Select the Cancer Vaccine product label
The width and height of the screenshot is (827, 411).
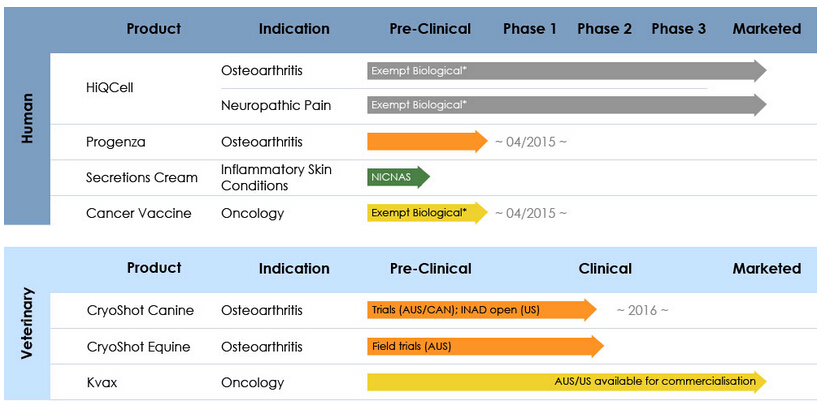(139, 213)
